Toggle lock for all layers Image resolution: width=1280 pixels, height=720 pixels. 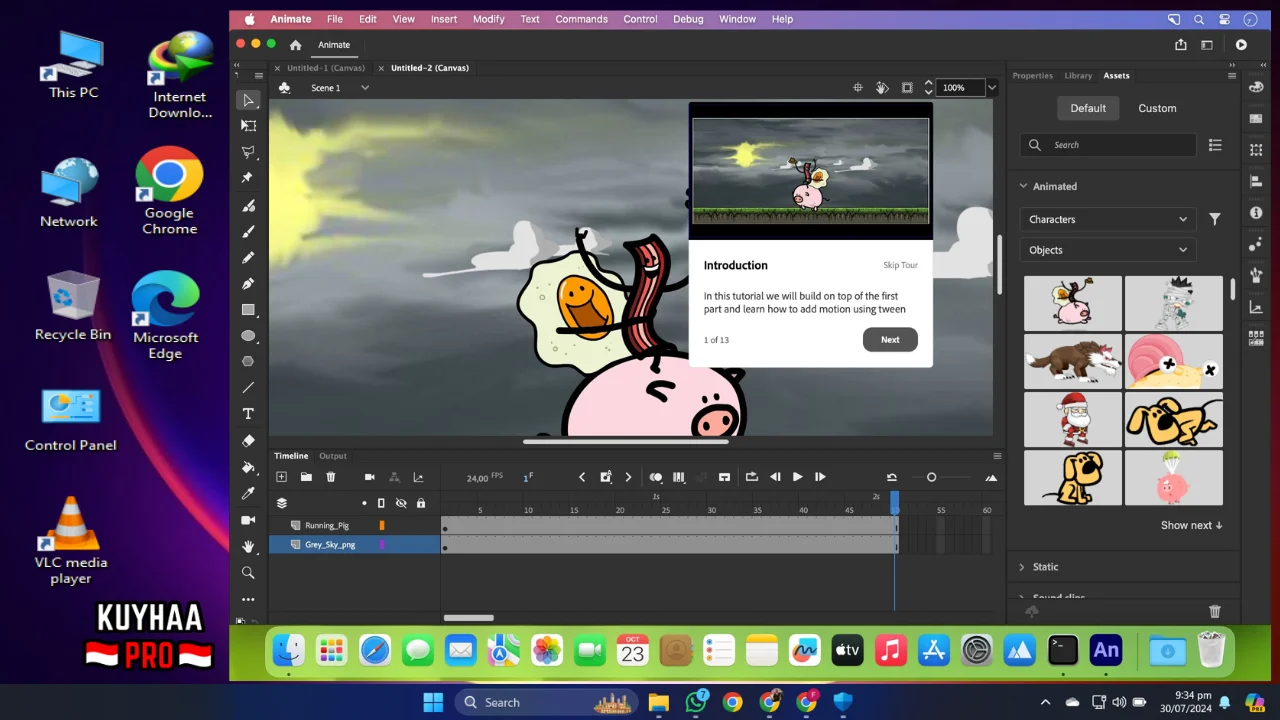click(421, 503)
